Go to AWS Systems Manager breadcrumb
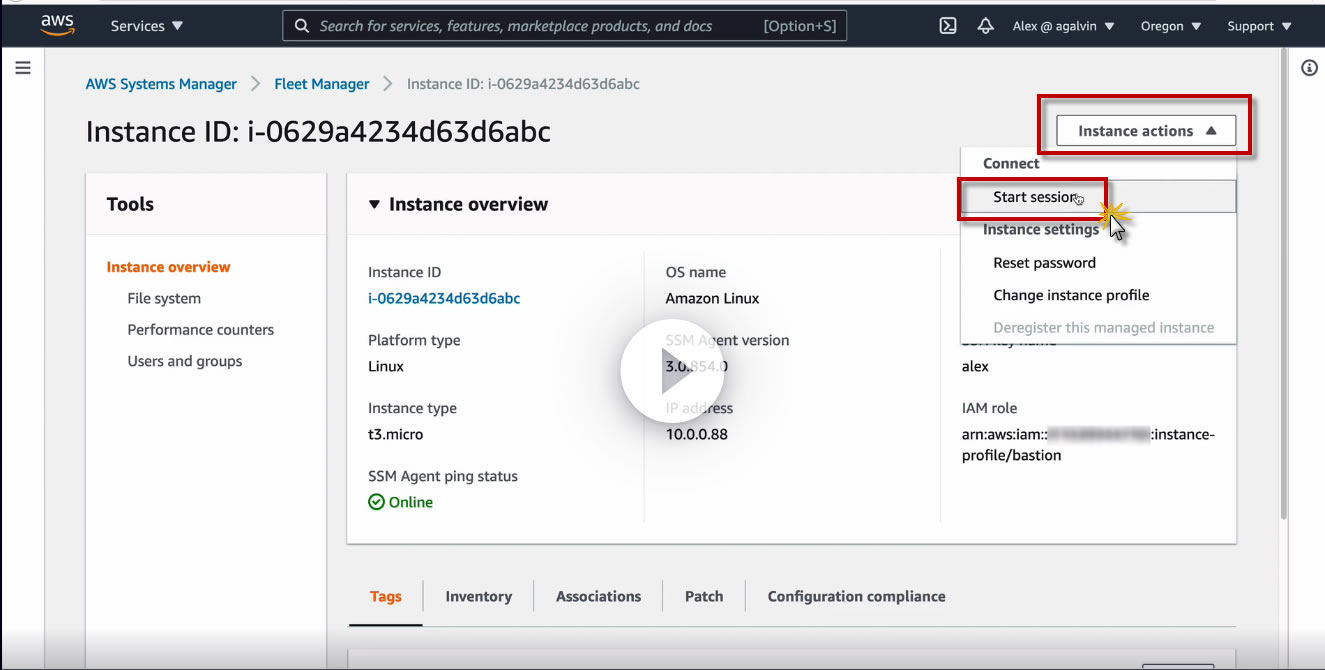The width and height of the screenshot is (1325, 670). [x=161, y=84]
